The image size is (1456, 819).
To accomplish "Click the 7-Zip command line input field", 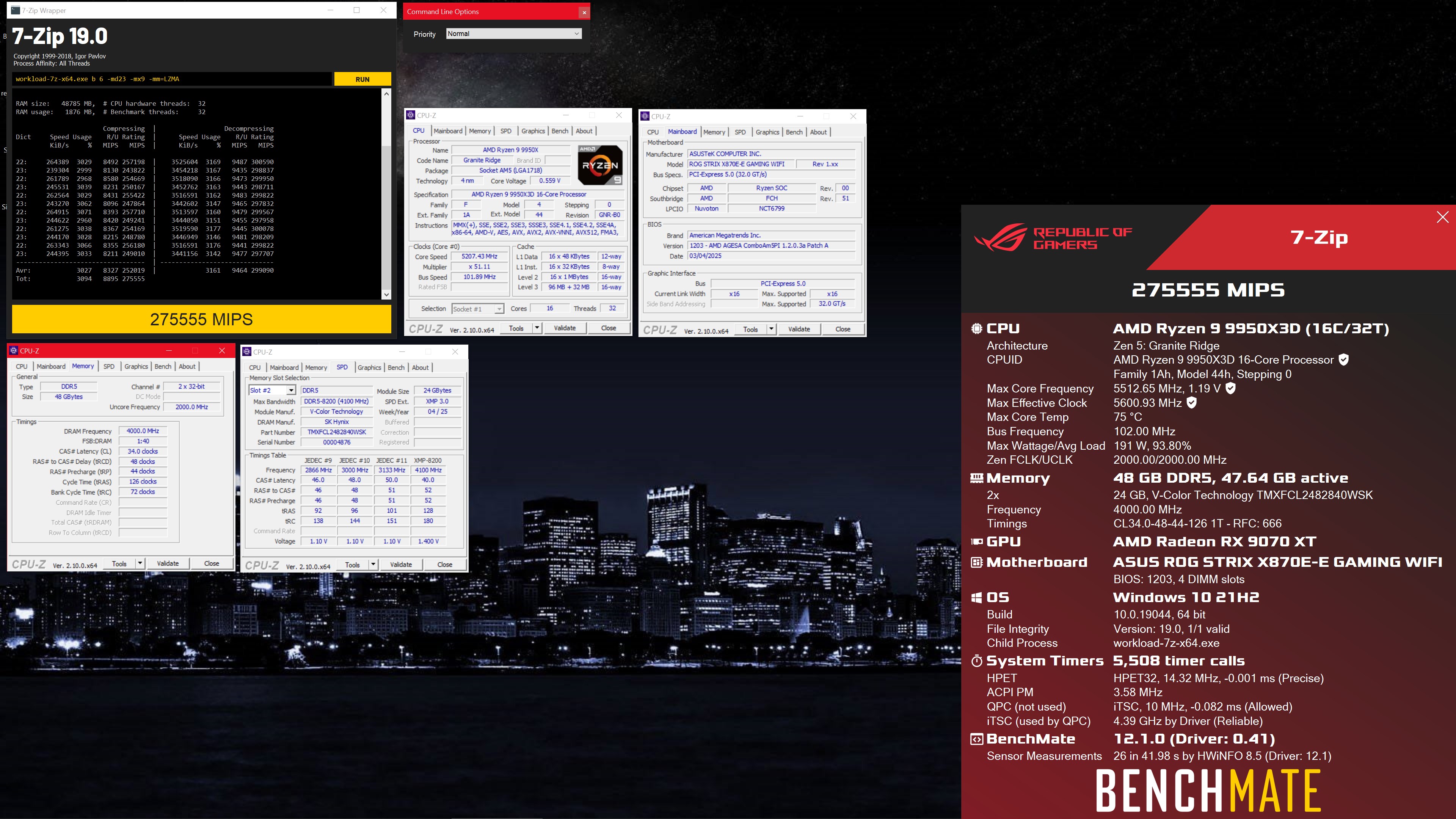I will click(x=172, y=79).
